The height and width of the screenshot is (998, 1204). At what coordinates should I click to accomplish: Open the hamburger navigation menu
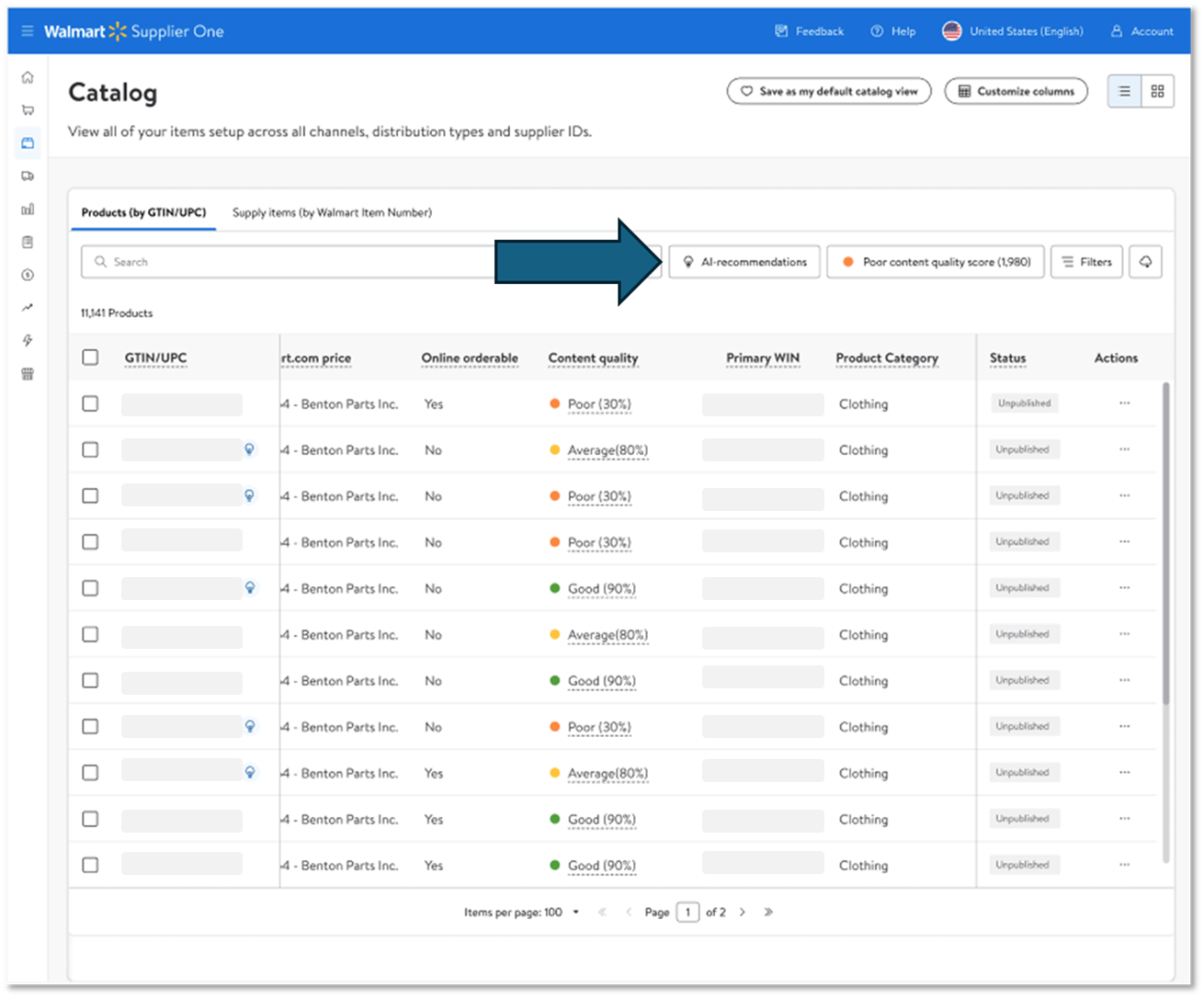pyautogui.click(x=27, y=31)
